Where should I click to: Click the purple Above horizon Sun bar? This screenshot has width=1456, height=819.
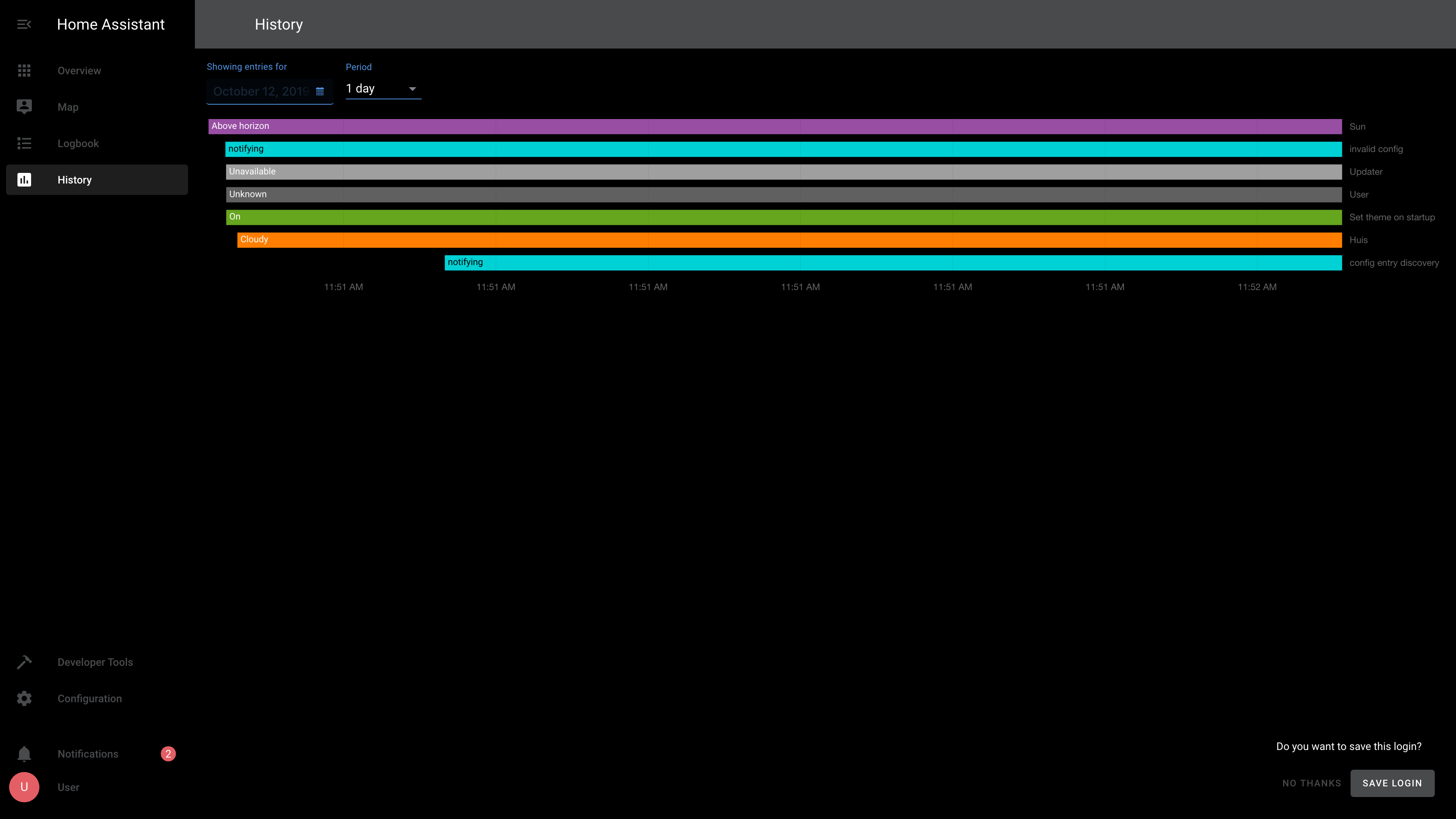point(774,126)
